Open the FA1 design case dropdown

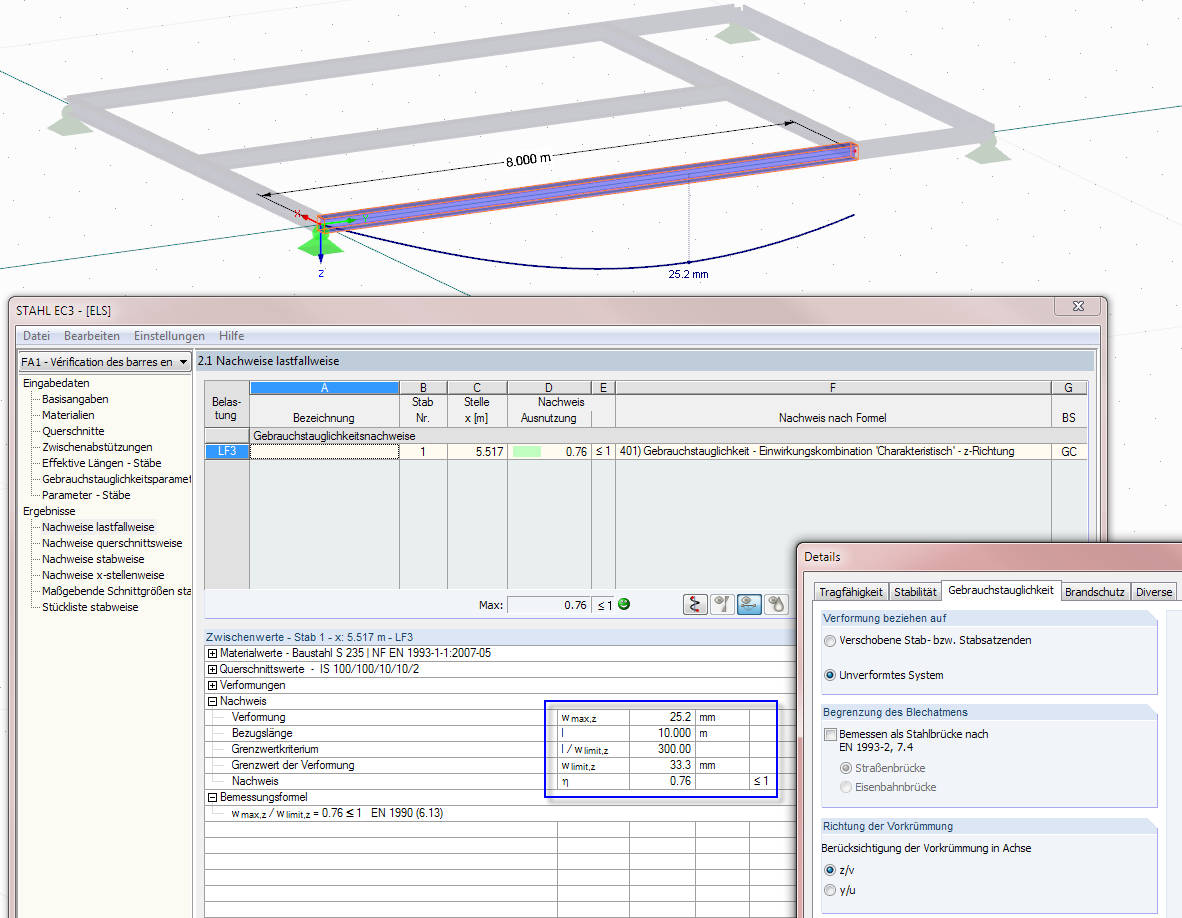click(183, 362)
